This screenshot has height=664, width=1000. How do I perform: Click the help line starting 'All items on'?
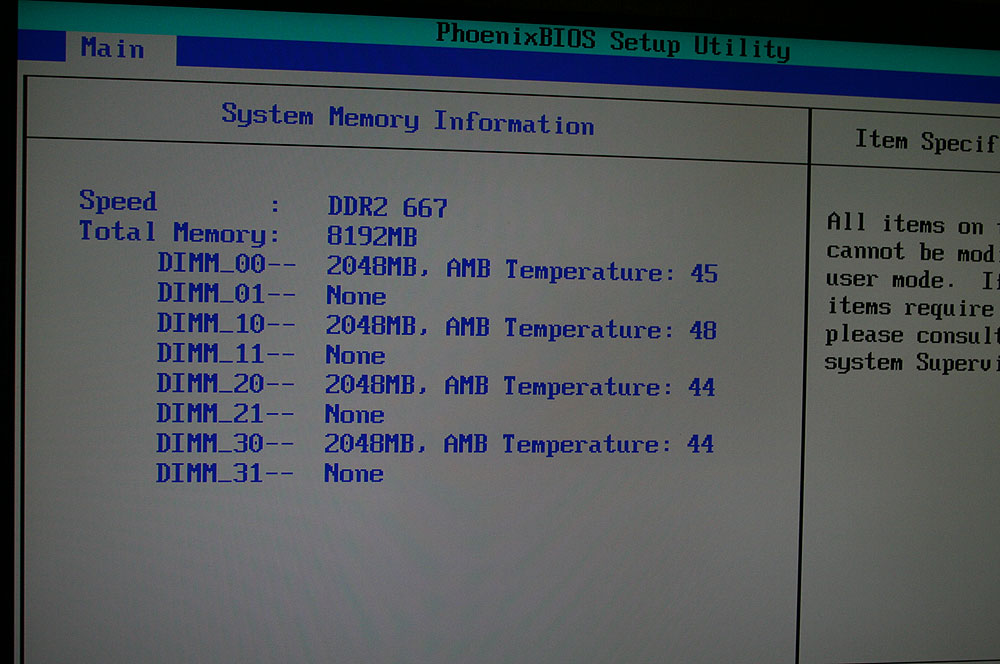click(913, 224)
